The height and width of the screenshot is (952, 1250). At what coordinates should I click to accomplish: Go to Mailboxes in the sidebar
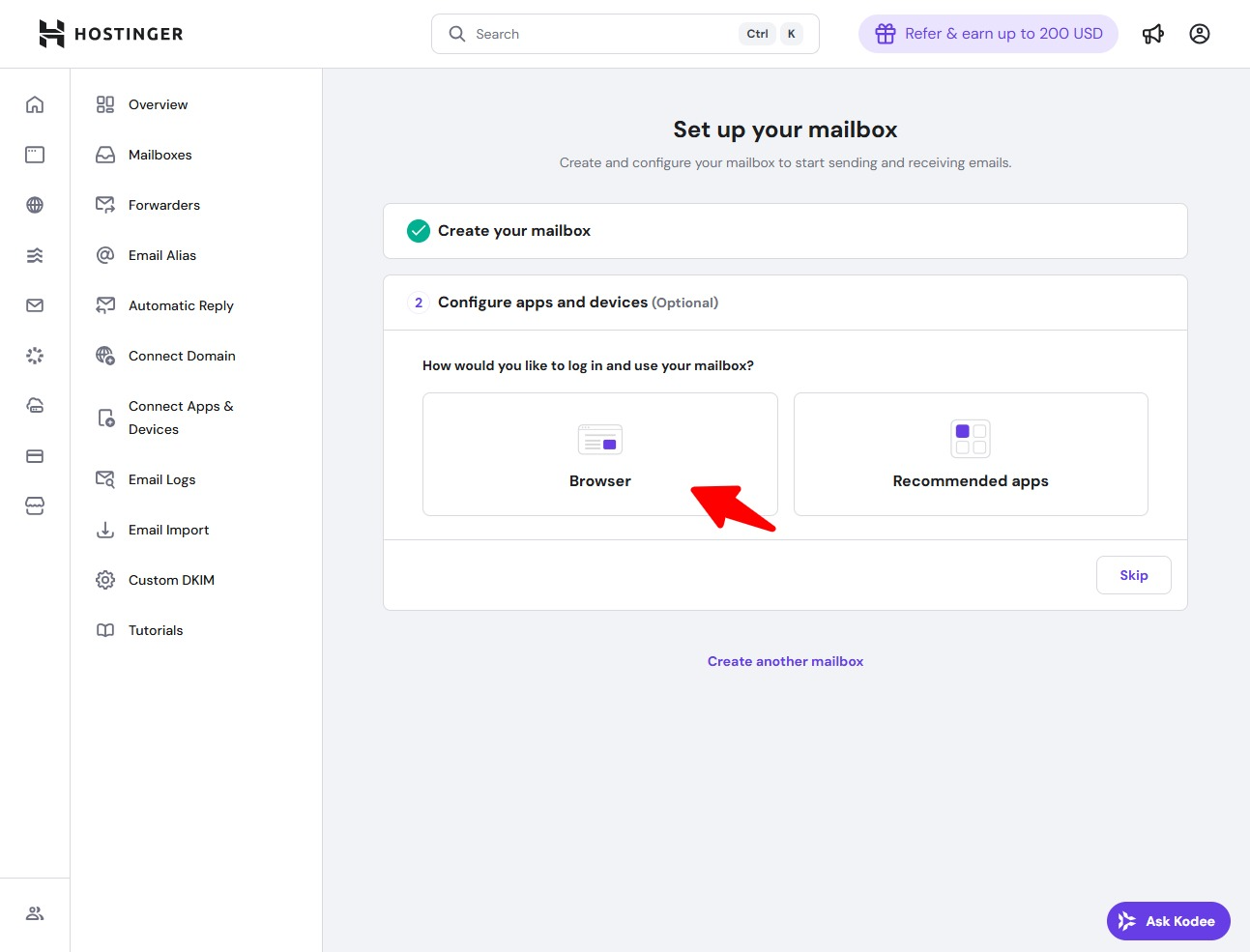160,155
